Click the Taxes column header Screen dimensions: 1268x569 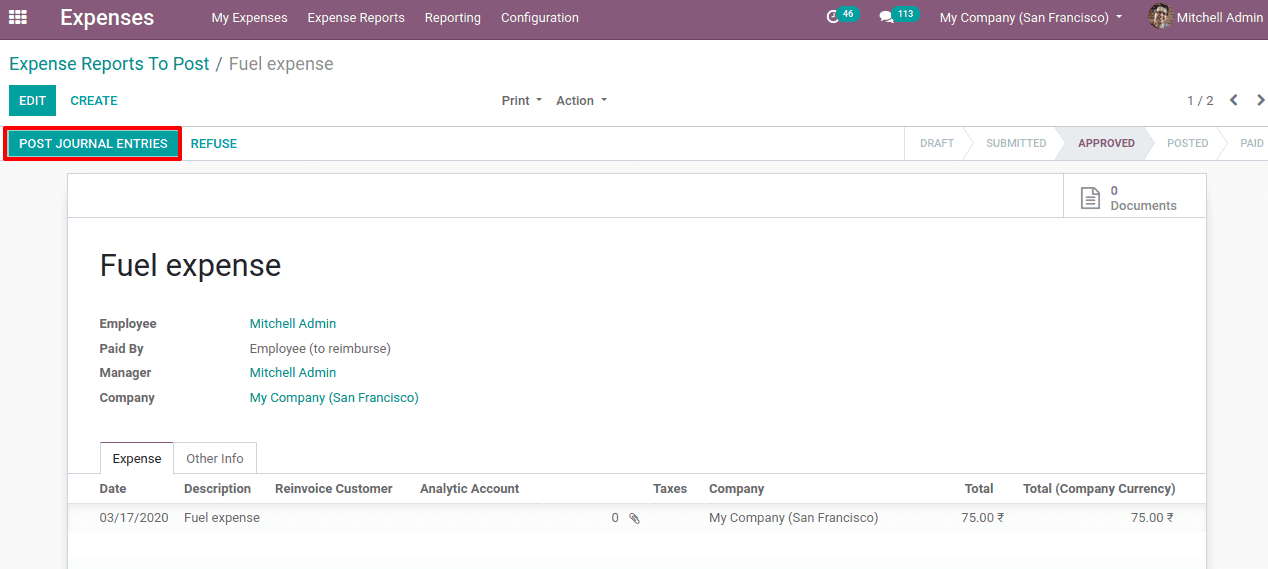click(x=670, y=489)
